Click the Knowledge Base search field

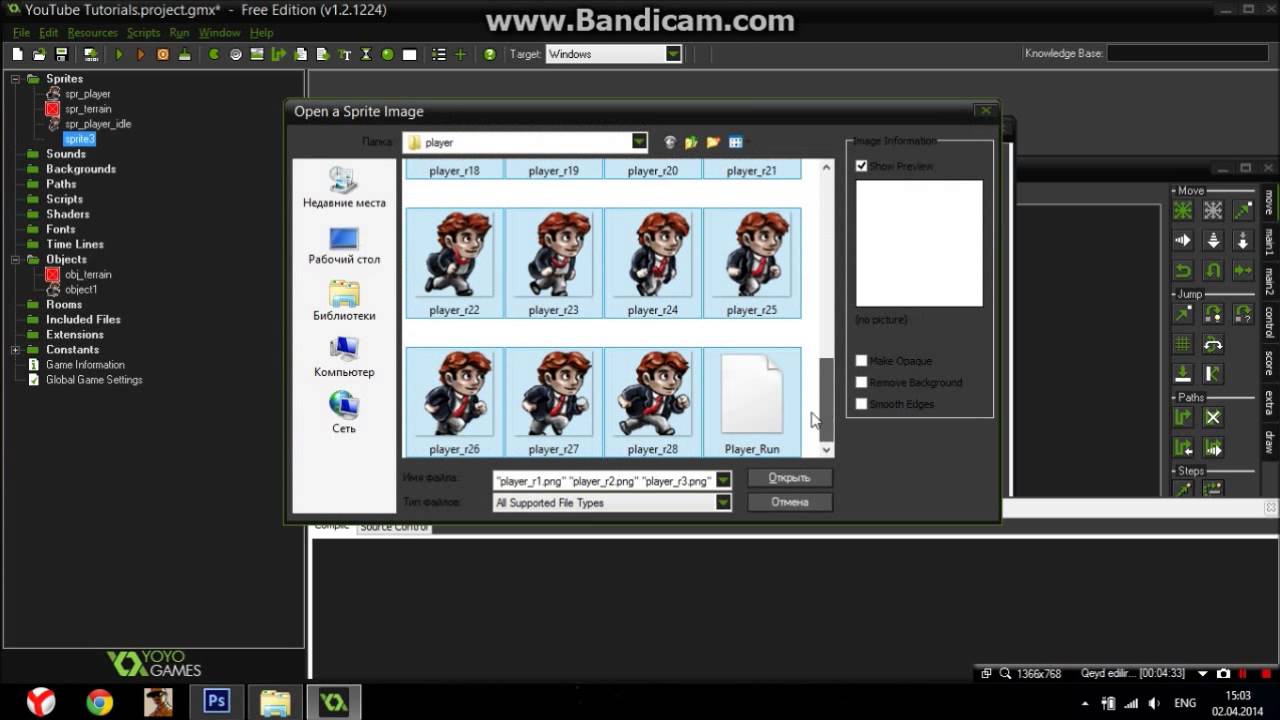click(x=1187, y=54)
